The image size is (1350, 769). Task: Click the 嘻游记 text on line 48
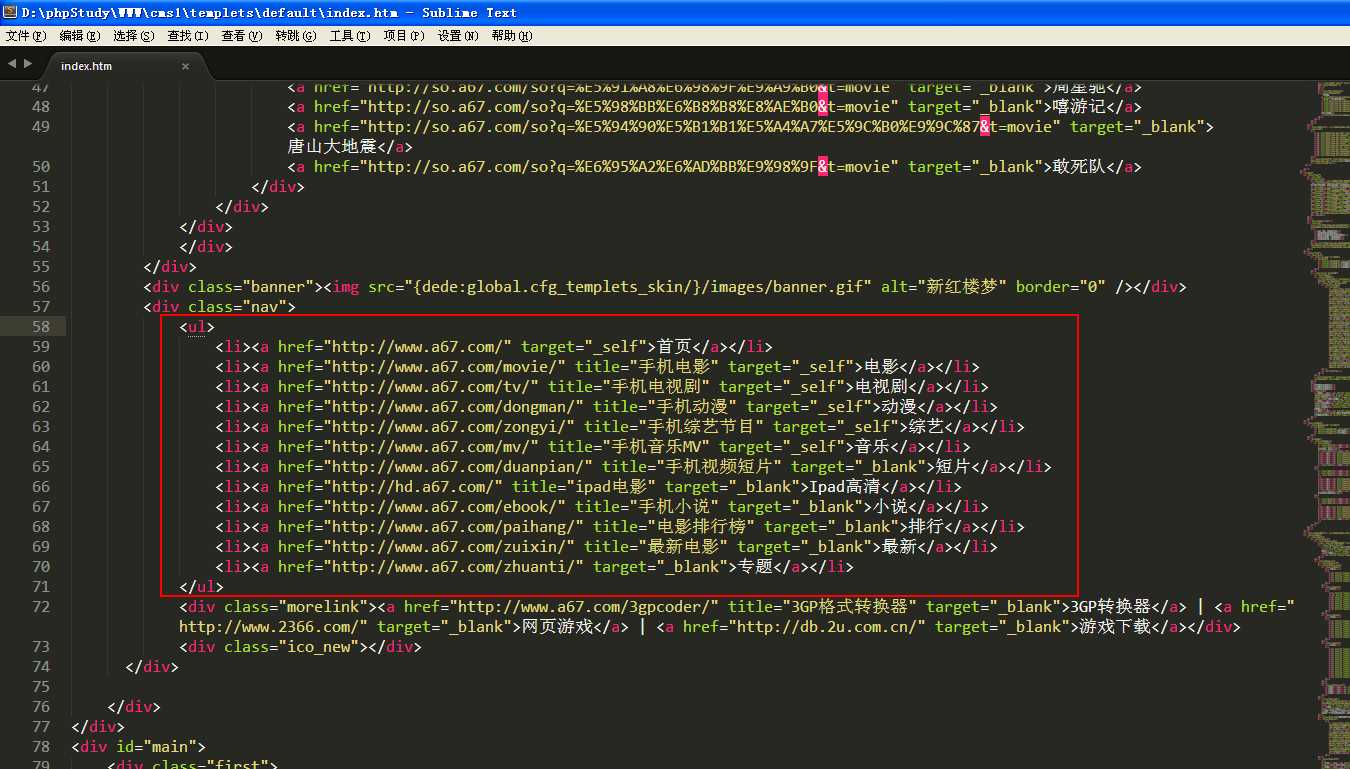pyautogui.click(x=1079, y=107)
